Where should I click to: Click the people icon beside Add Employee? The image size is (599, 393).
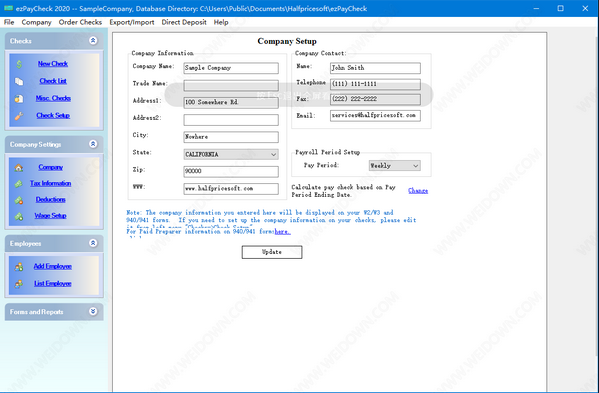19,267
